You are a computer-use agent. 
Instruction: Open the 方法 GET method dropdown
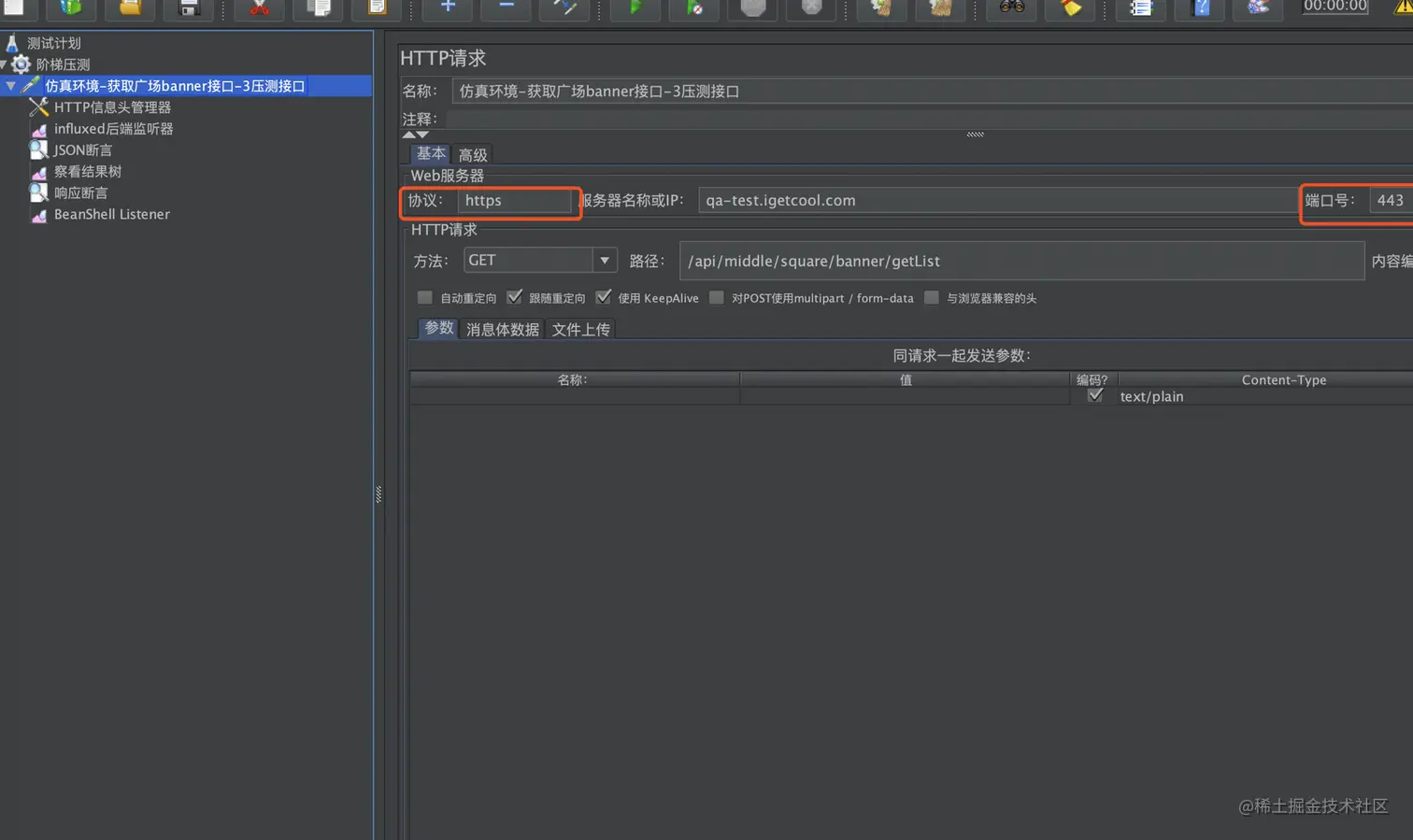pos(540,261)
